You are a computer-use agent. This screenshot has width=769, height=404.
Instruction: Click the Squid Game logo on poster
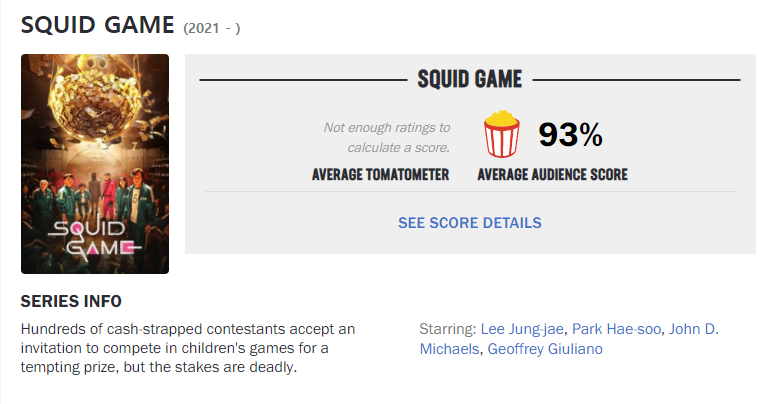(95, 239)
